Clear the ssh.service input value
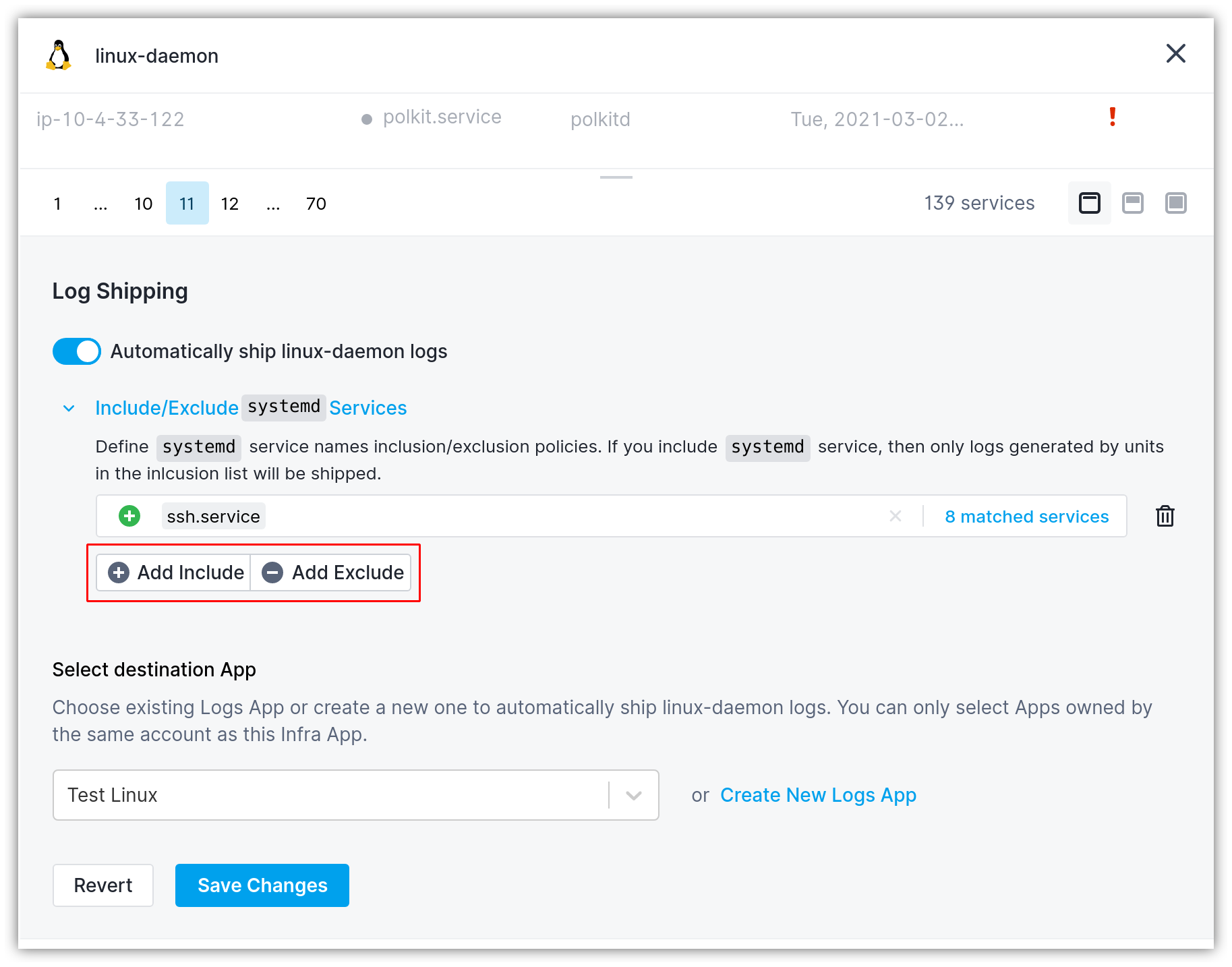1232x967 pixels. pos(895,516)
